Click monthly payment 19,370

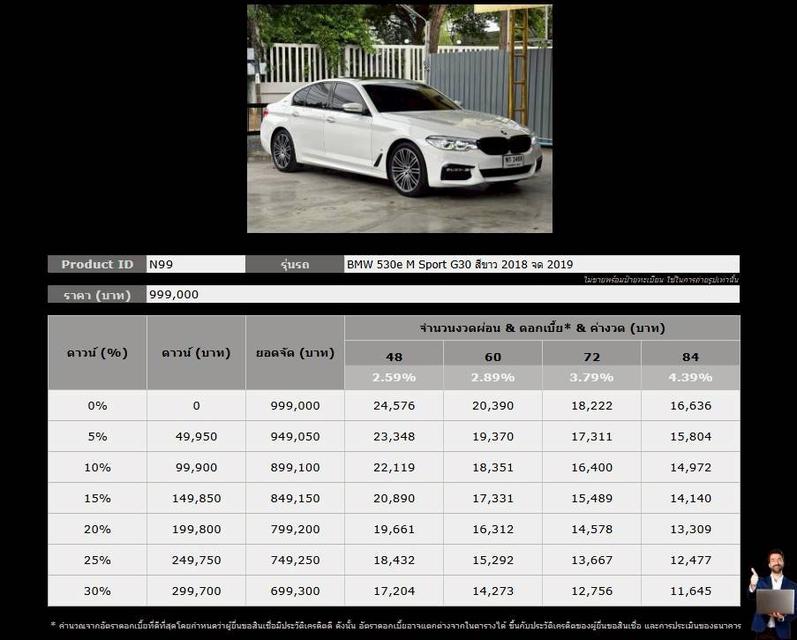tap(493, 437)
